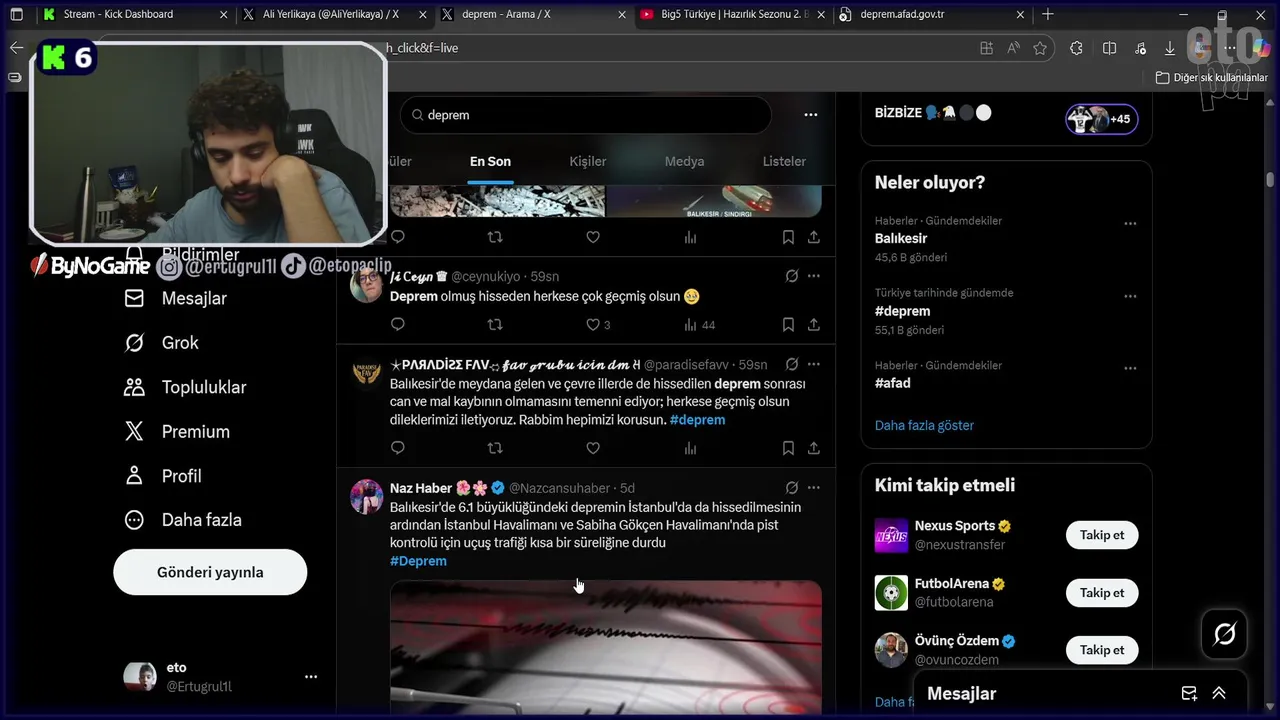Open browser extensions icon
1280x720 pixels.
[1076, 48]
